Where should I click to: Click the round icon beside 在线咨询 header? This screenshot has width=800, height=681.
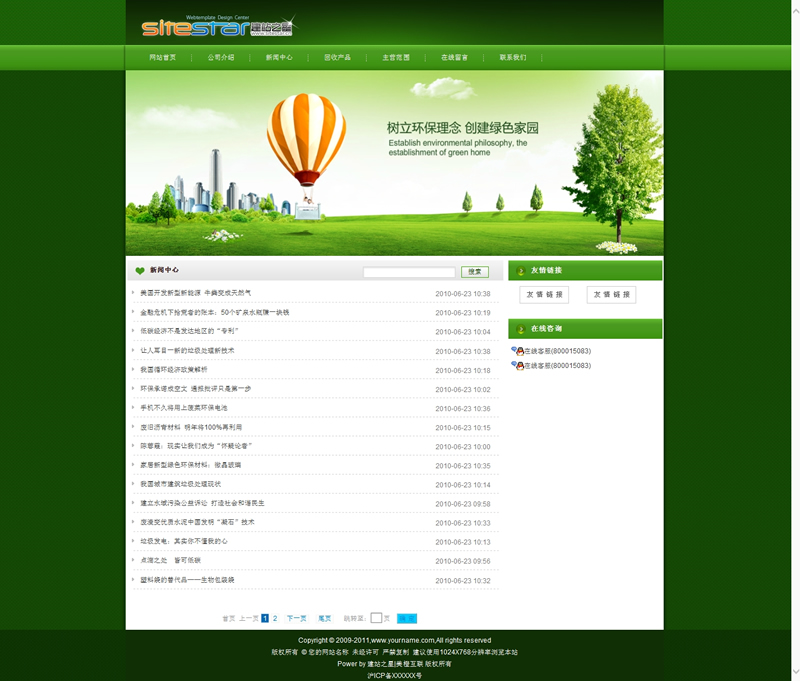tap(521, 329)
